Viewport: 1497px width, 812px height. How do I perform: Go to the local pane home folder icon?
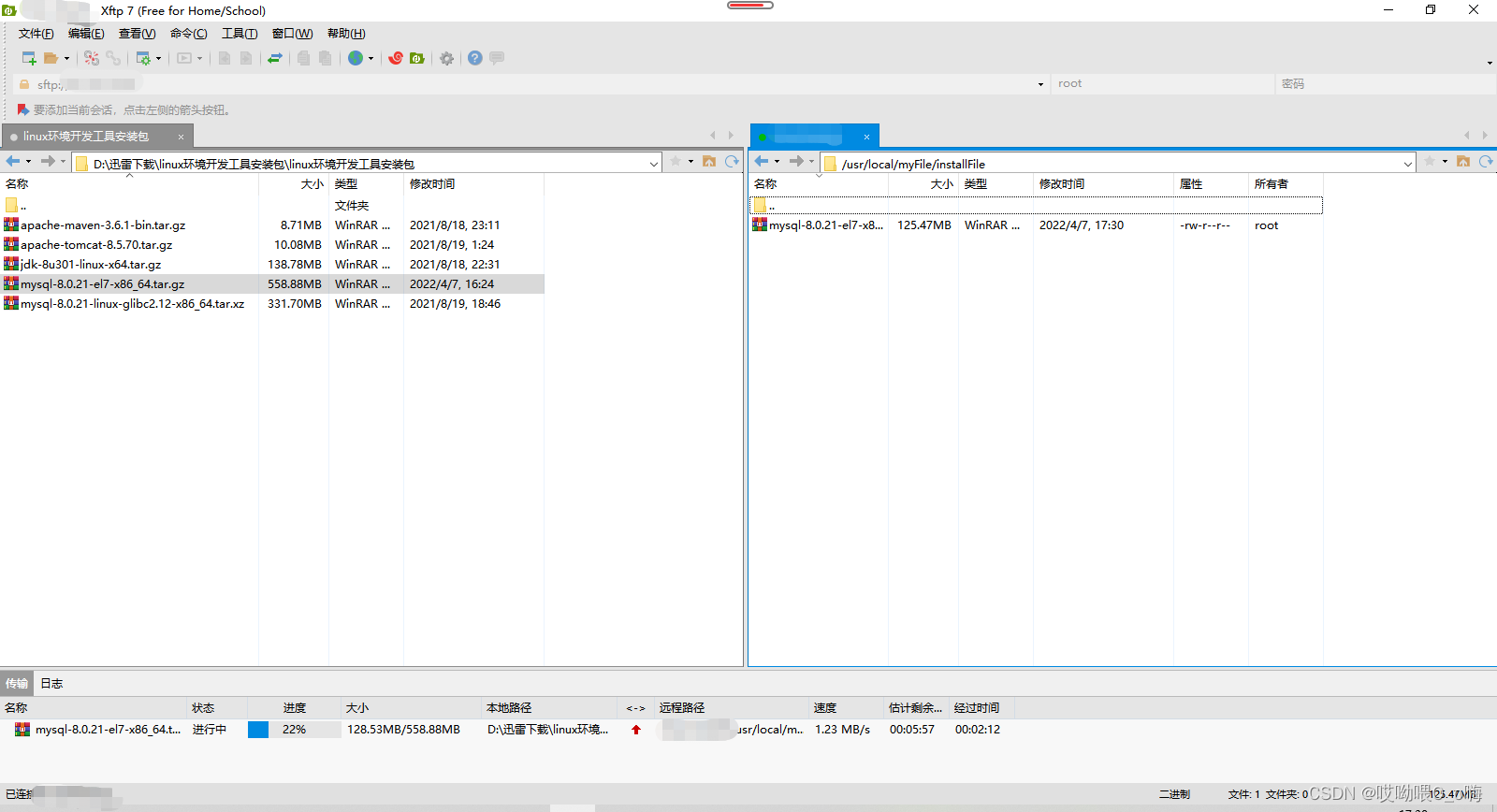(709, 161)
